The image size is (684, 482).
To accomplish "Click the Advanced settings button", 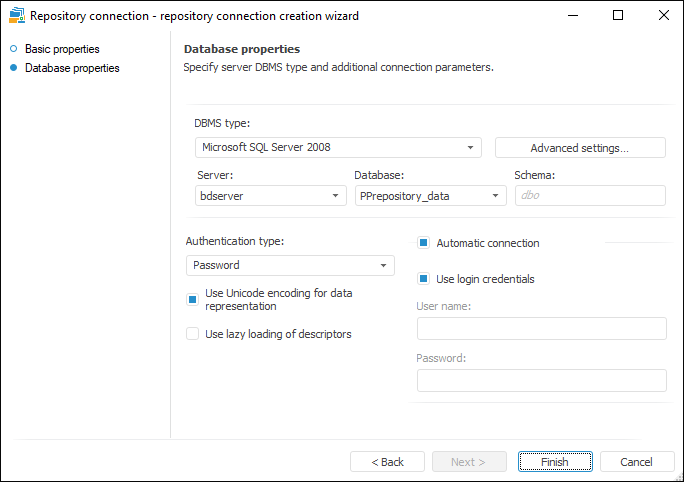I will (x=580, y=148).
